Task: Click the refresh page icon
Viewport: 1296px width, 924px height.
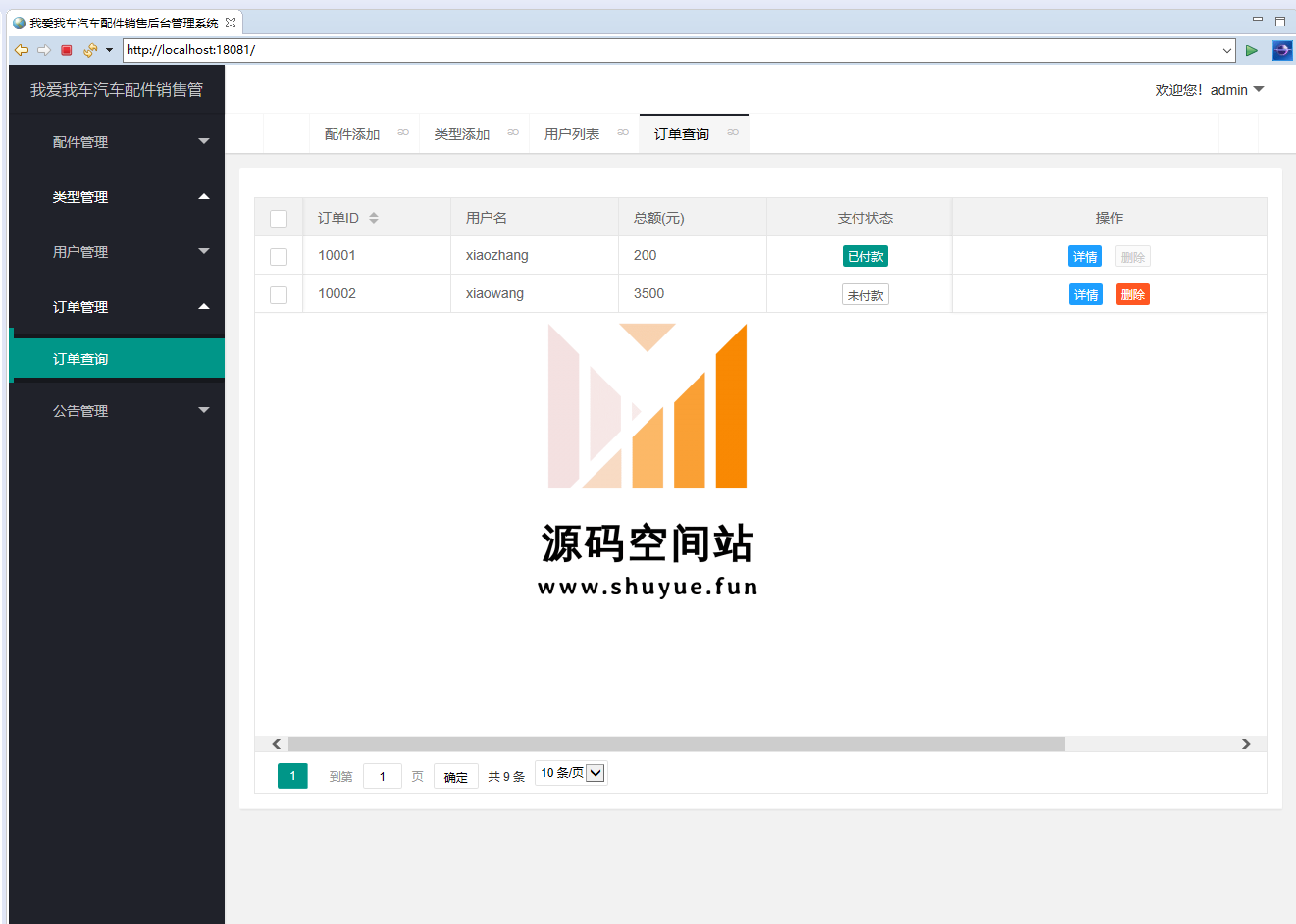Action: tap(89, 50)
